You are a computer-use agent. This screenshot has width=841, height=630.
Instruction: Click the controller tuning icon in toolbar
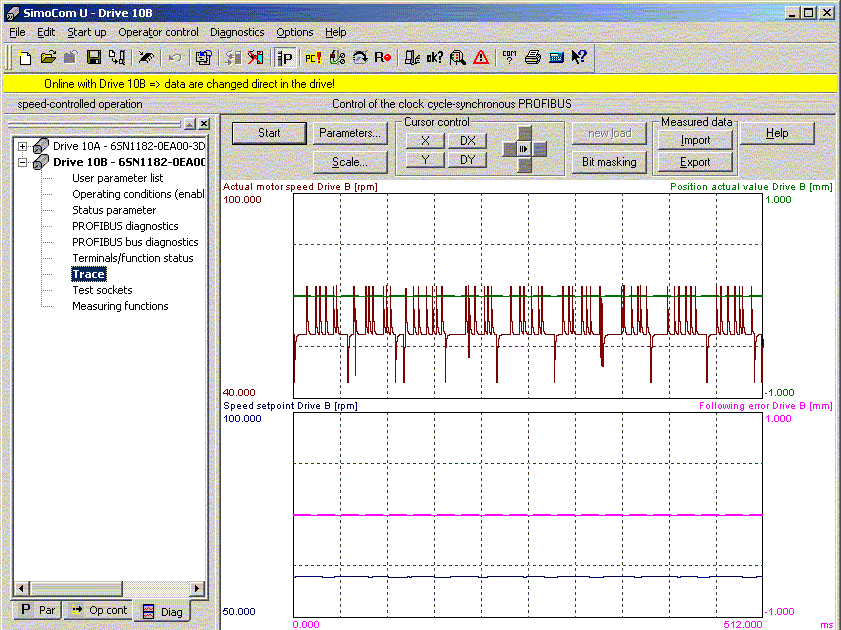pos(337,57)
